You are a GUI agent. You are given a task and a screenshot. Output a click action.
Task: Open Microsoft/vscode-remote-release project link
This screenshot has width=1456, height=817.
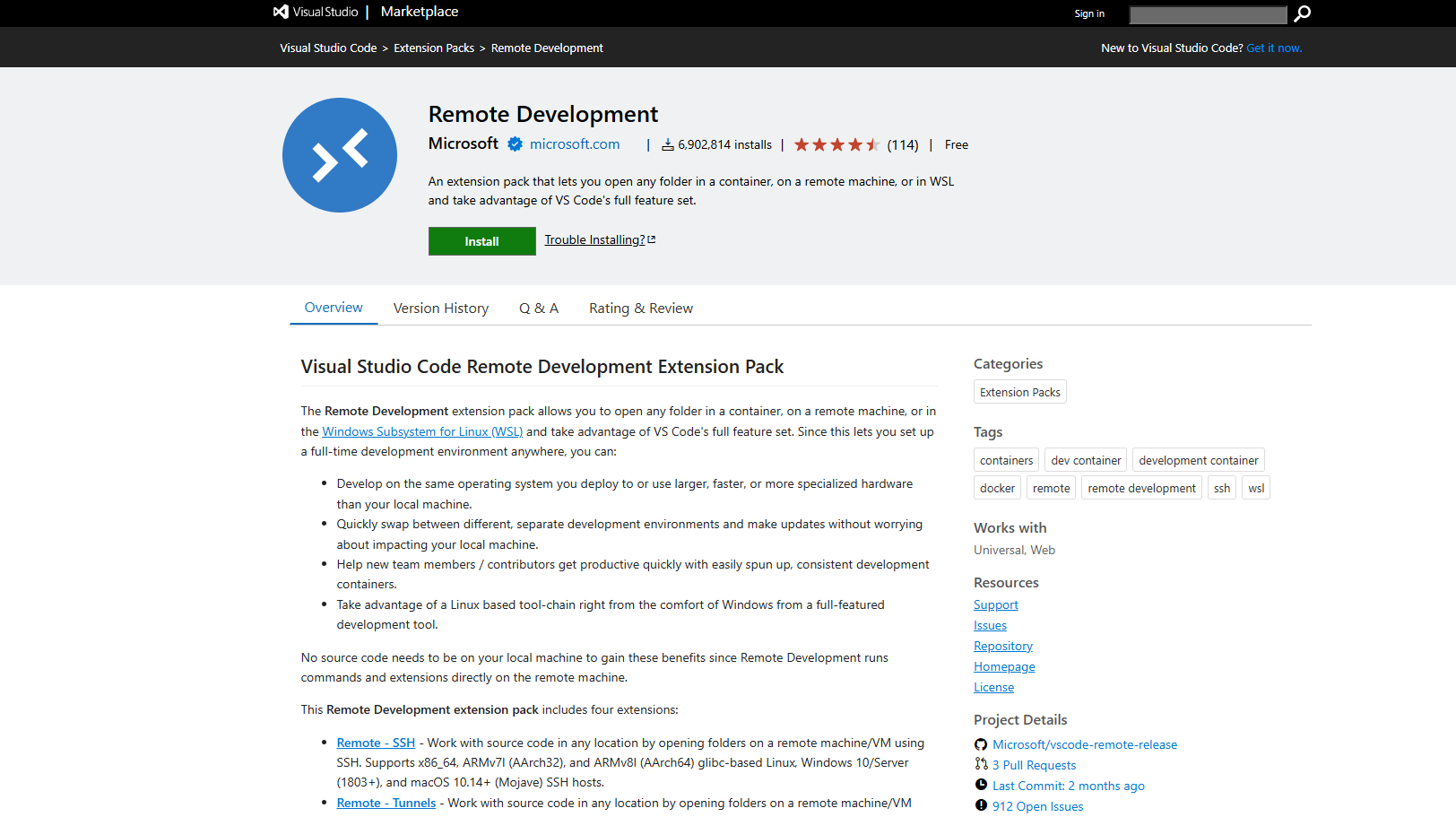tap(1085, 744)
